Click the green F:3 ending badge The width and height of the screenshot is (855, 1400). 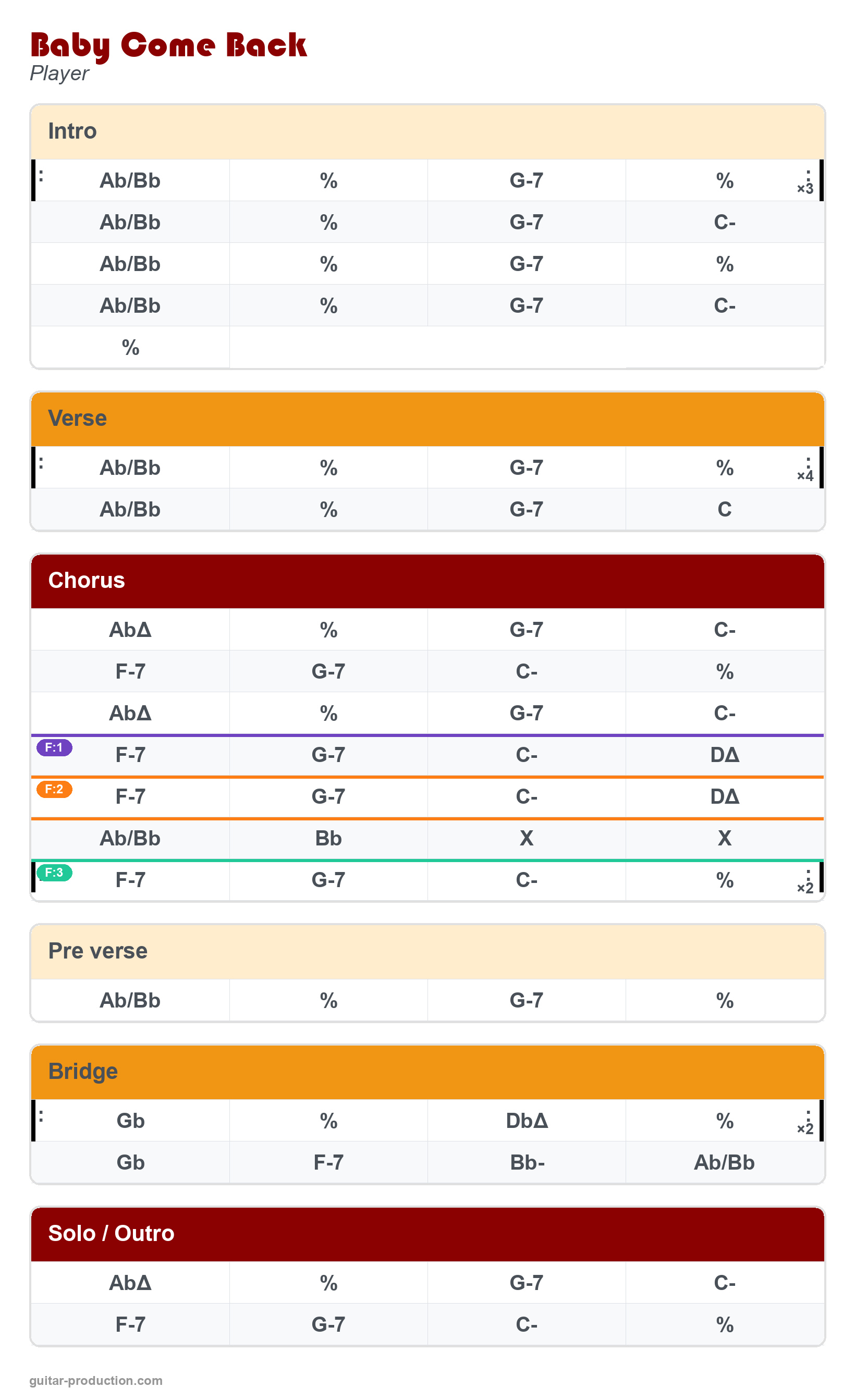pyautogui.click(x=54, y=872)
